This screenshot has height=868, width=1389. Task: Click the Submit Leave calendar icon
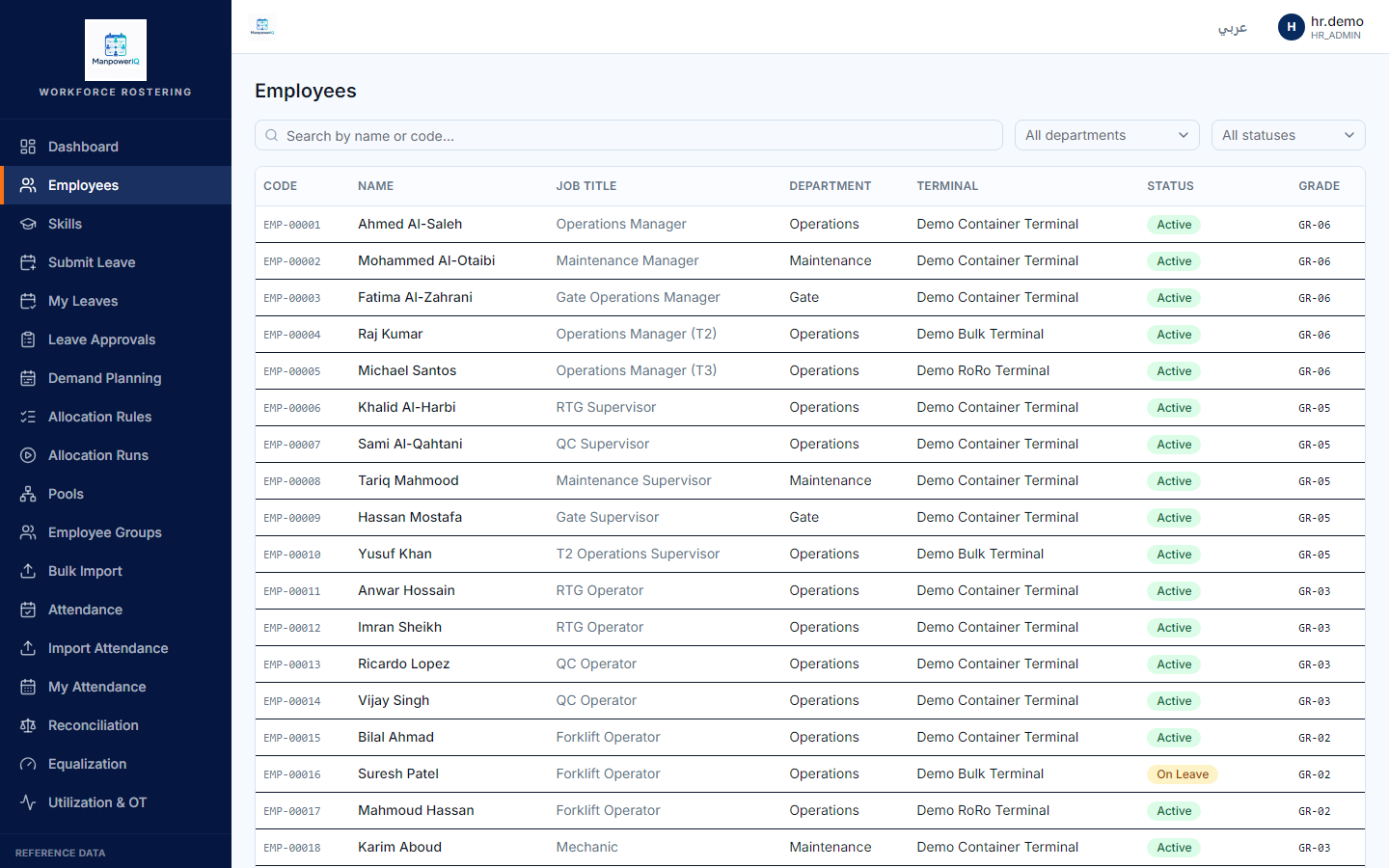click(28, 262)
